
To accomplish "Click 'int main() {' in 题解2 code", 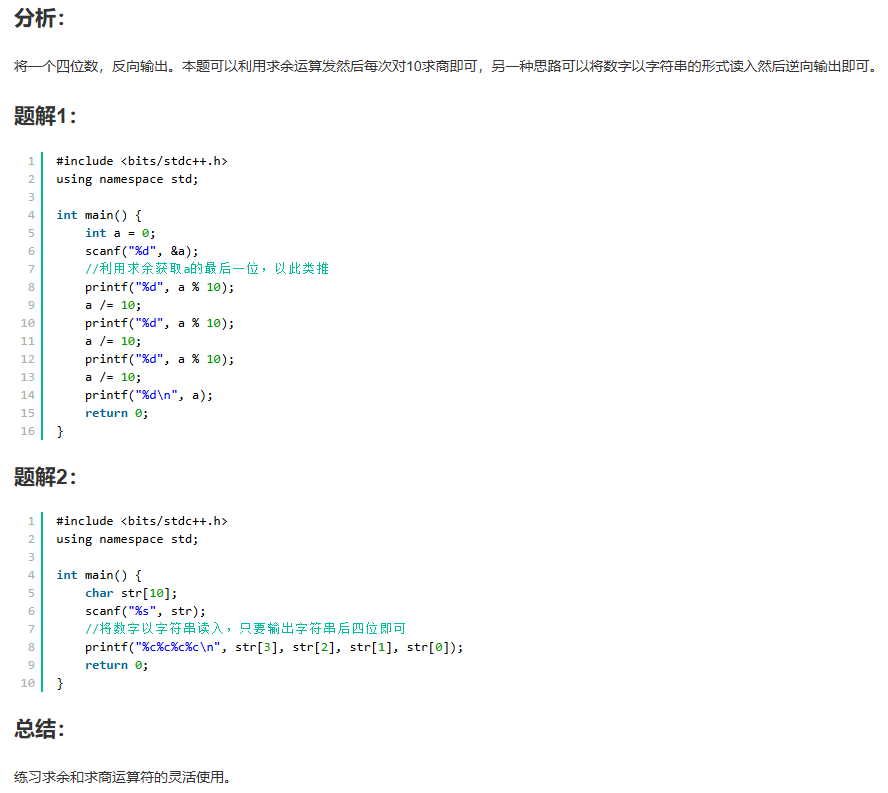I will (99, 575).
